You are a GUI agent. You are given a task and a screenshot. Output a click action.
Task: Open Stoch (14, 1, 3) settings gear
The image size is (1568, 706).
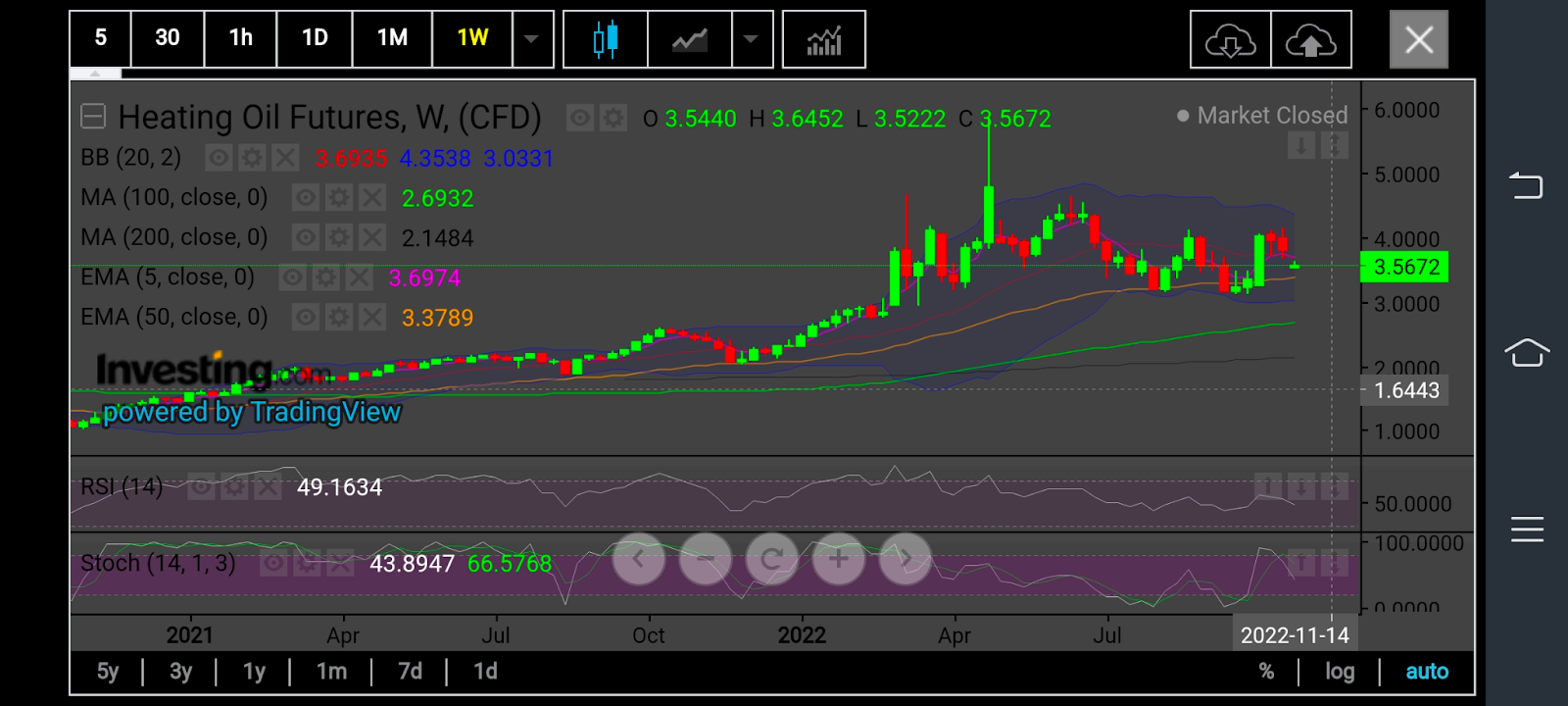coord(307,563)
